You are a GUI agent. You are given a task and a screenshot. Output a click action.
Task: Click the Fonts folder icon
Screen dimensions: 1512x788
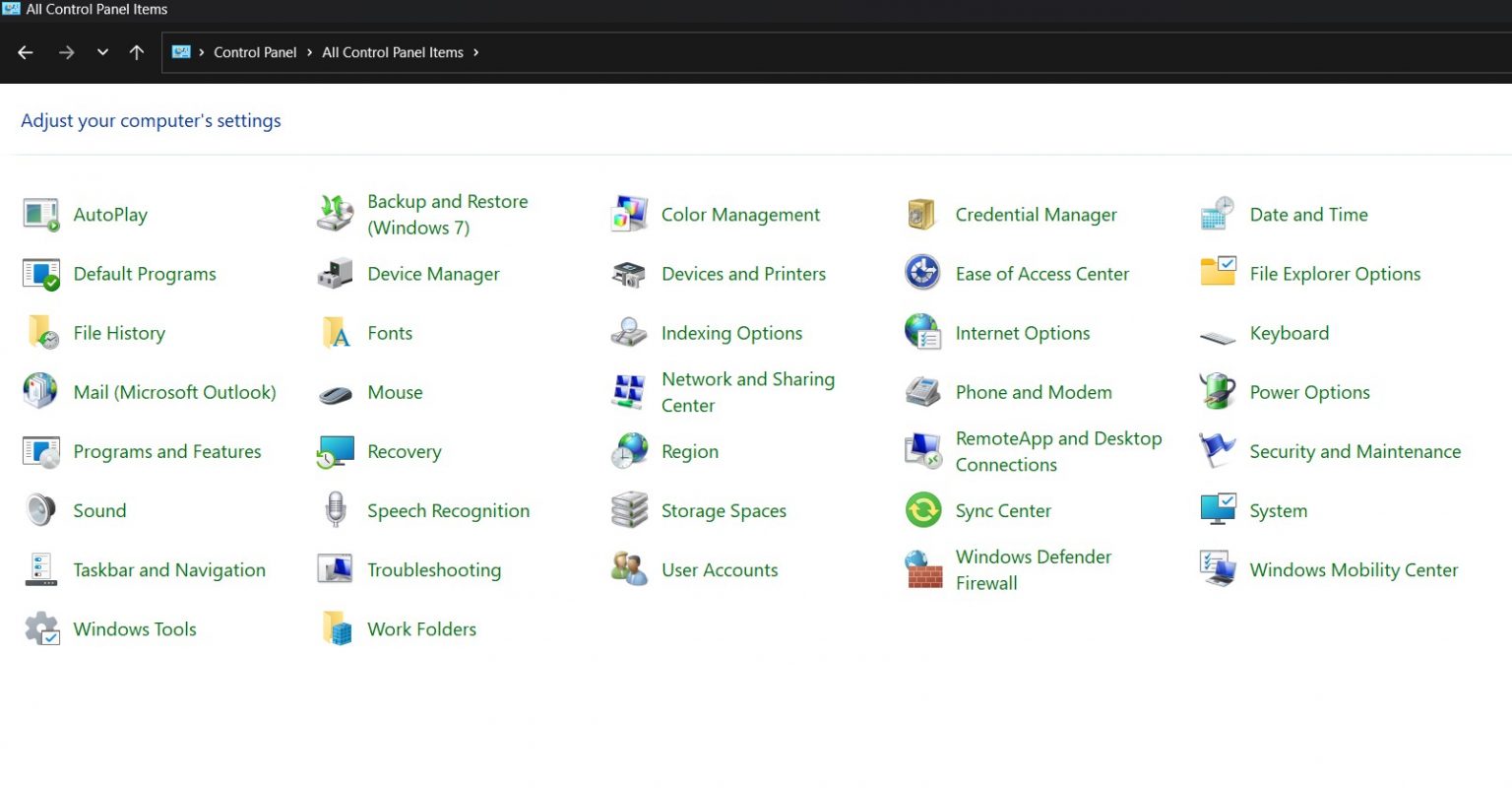coord(336,333)
